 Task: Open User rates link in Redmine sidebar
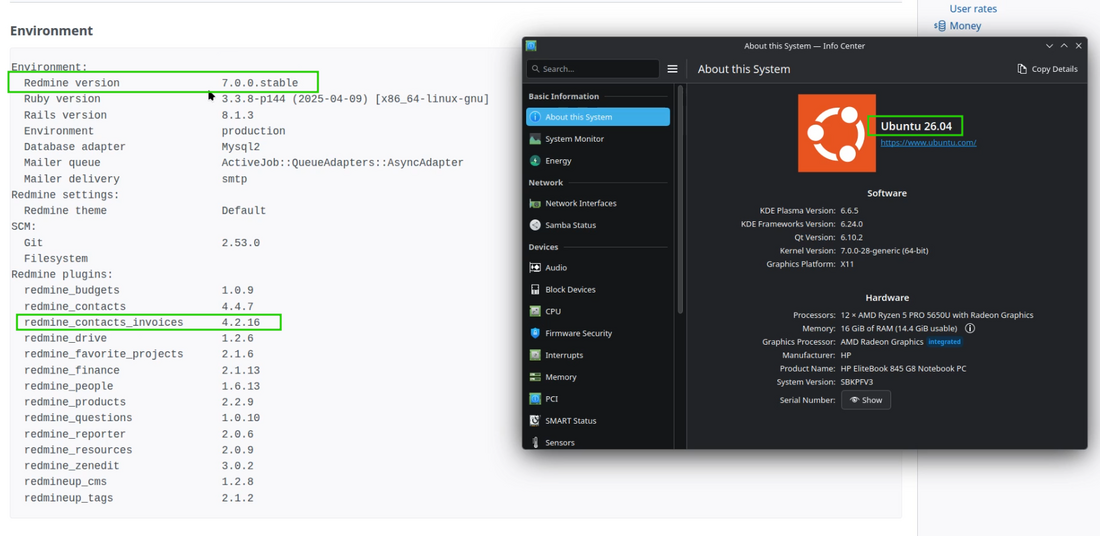point(973,9)
